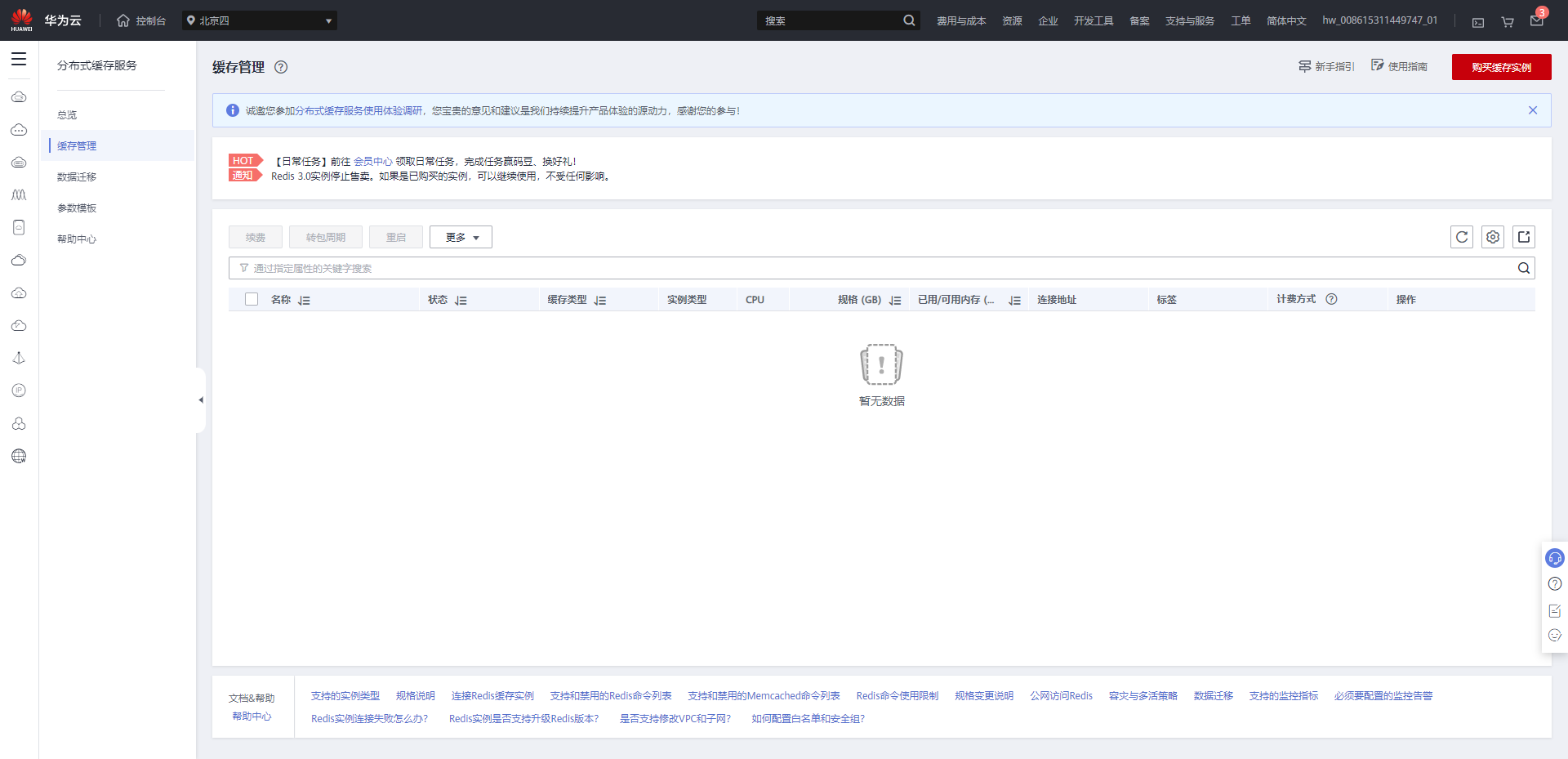Open the footer 帮助中心 link

click(252, 717)
